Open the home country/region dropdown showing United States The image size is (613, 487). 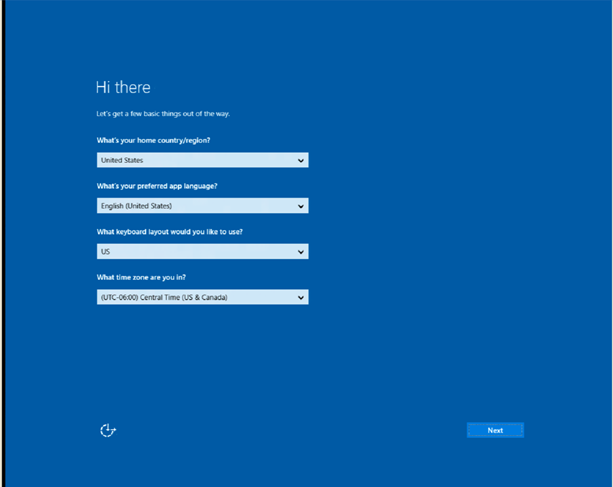click(x=203, y=160)
